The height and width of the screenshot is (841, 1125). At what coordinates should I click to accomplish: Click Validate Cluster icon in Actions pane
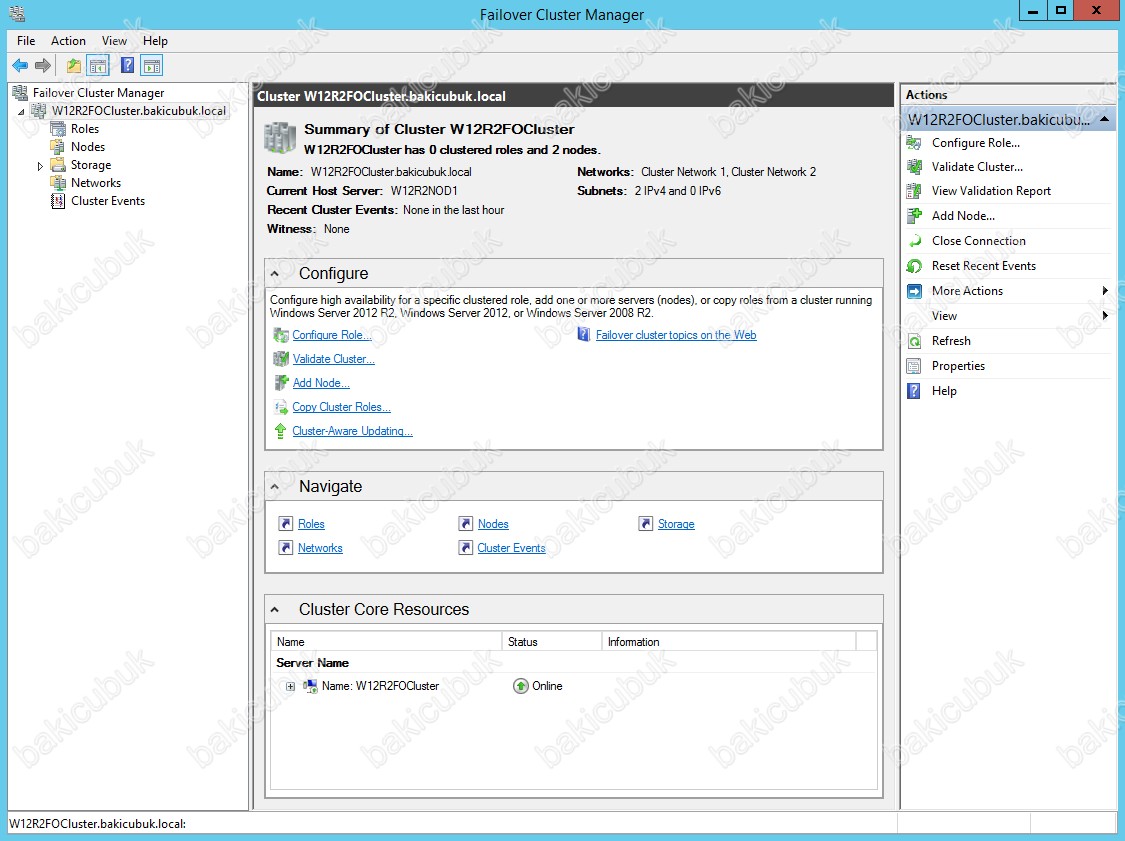914,167
